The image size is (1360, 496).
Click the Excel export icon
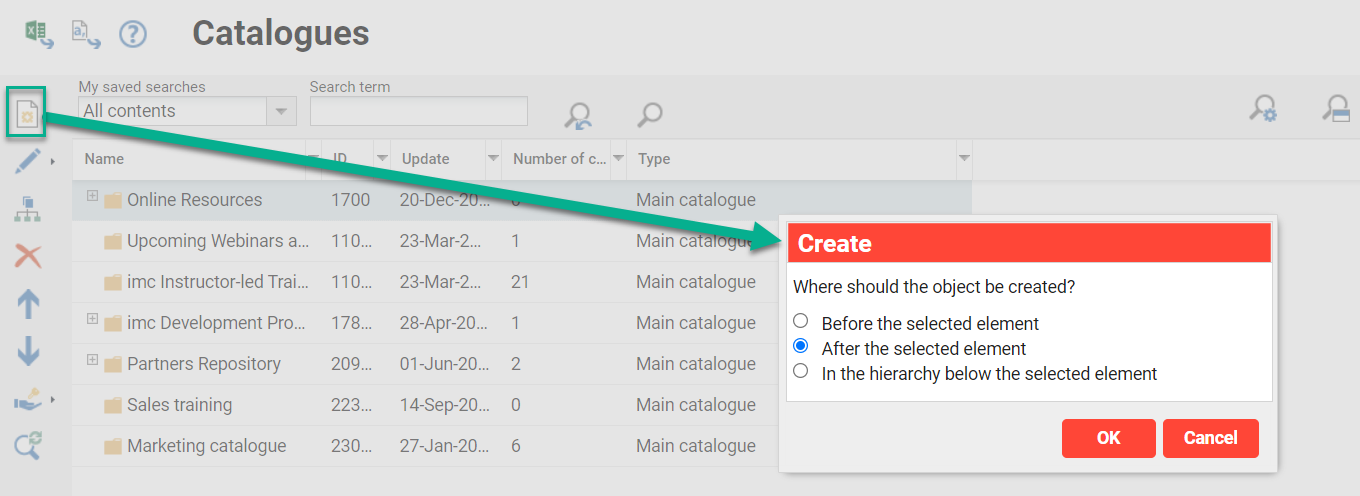coord(38,34)
